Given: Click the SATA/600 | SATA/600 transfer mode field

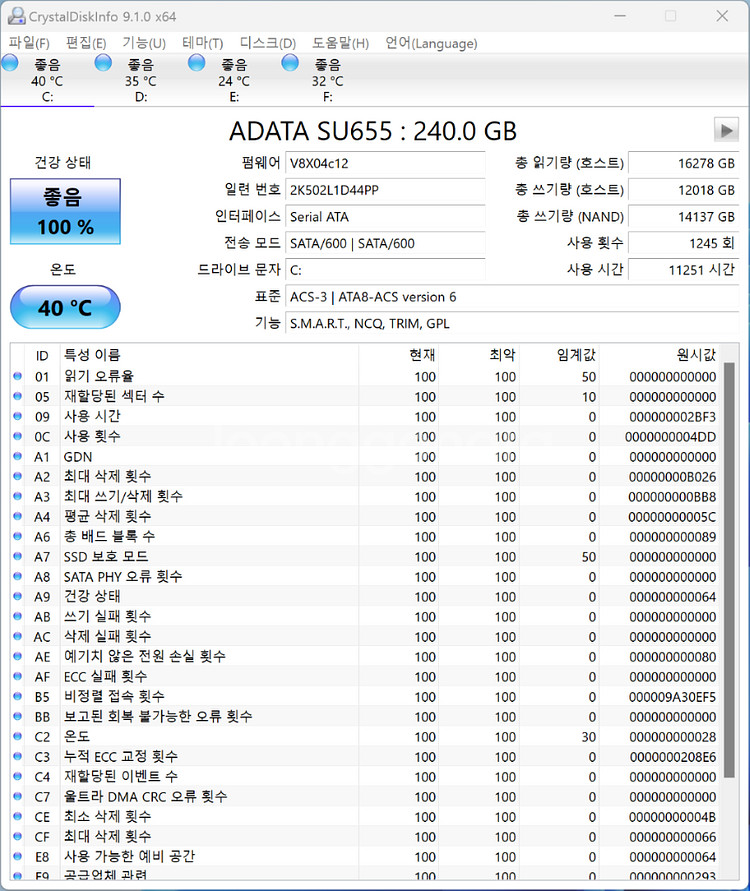Looking at the screenshot, I should (x=385, y=243).
